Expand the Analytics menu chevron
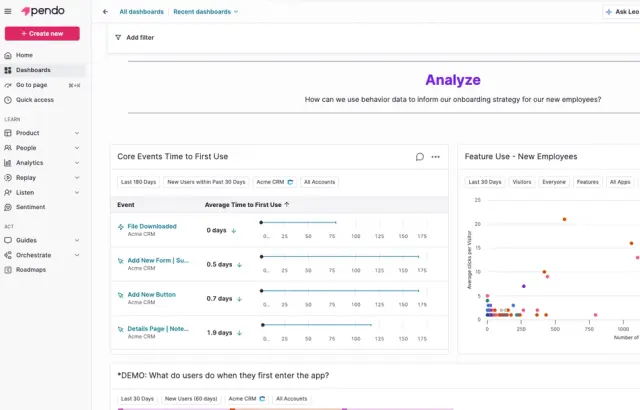Screen dimensions: 640x410 pyautogui.click(x=77, y=163)
